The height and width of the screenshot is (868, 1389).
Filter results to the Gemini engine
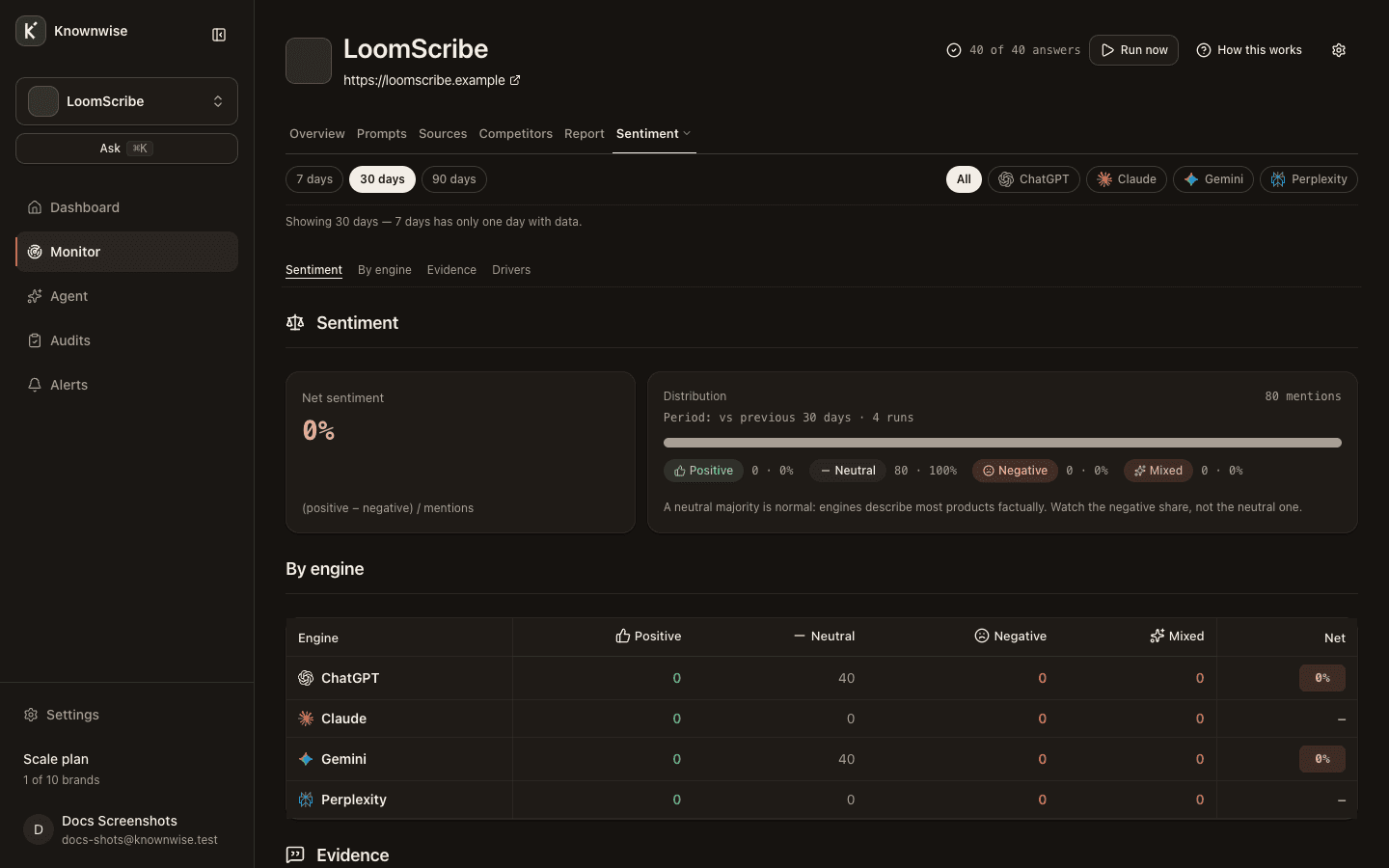(1213, 179)
